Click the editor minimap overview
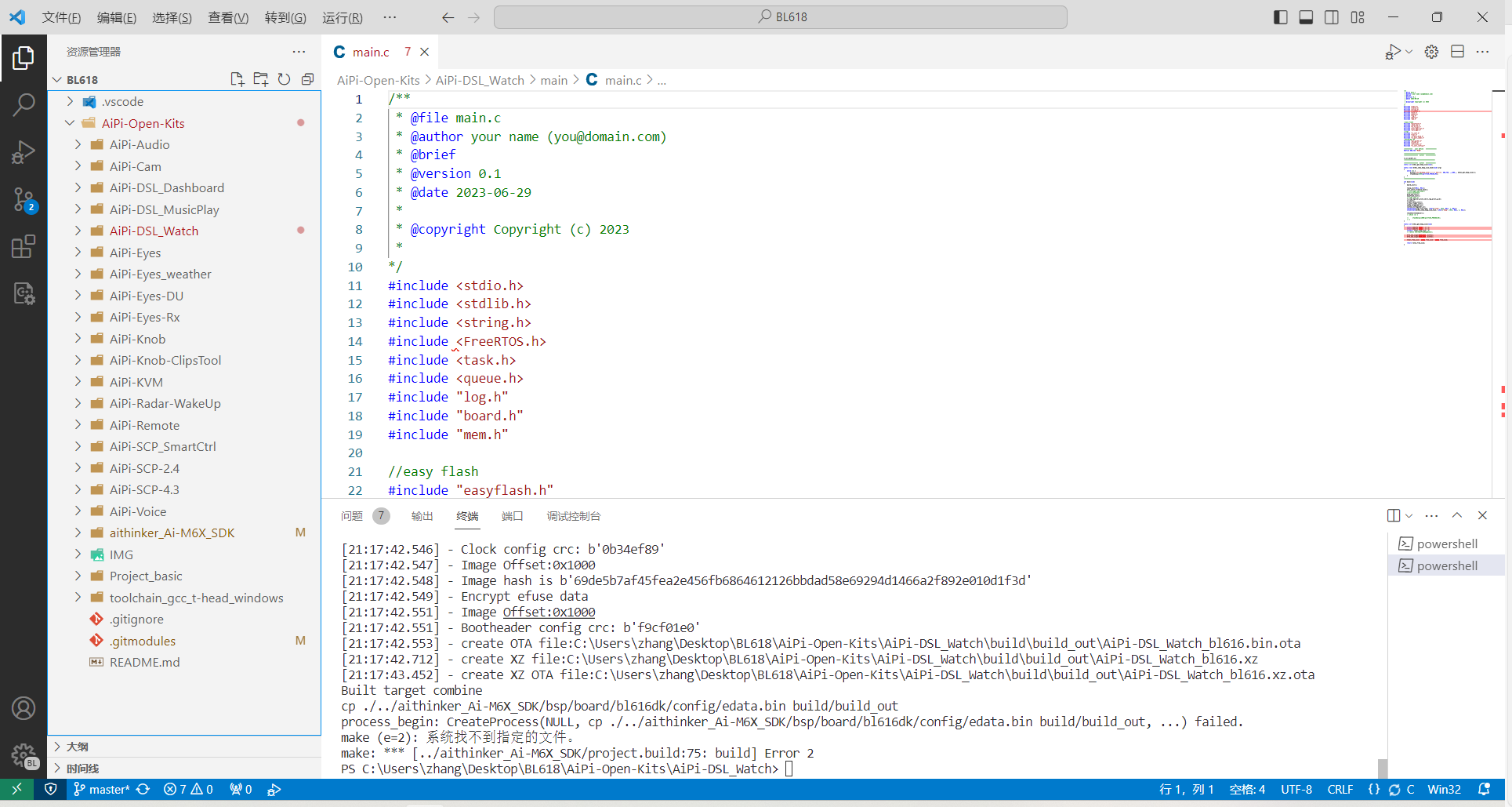The height and width of the screenshot is (807, 1512). 1447,169
